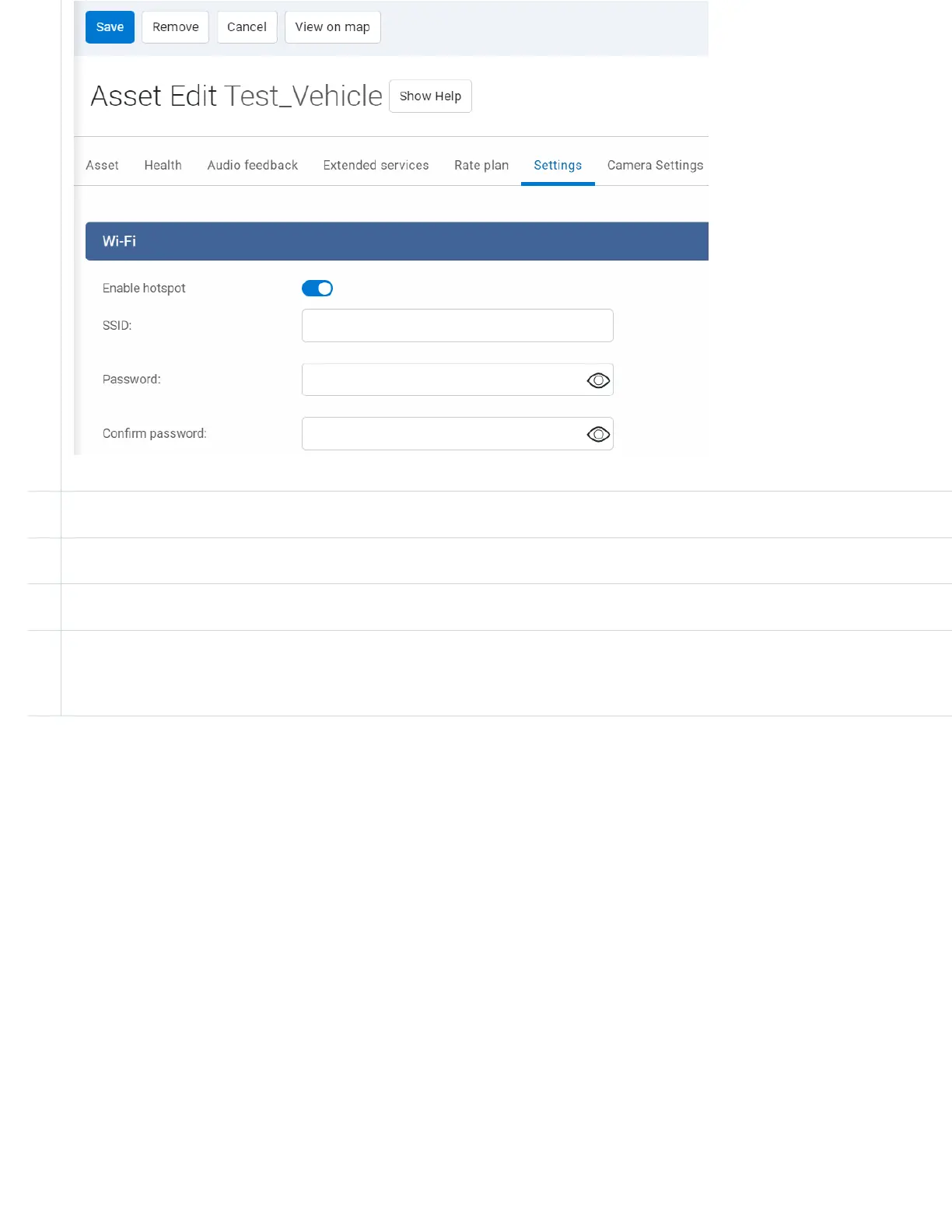The image size is (952, 1232).
Task: Select the Settings tab
Action: click(558, 165)
